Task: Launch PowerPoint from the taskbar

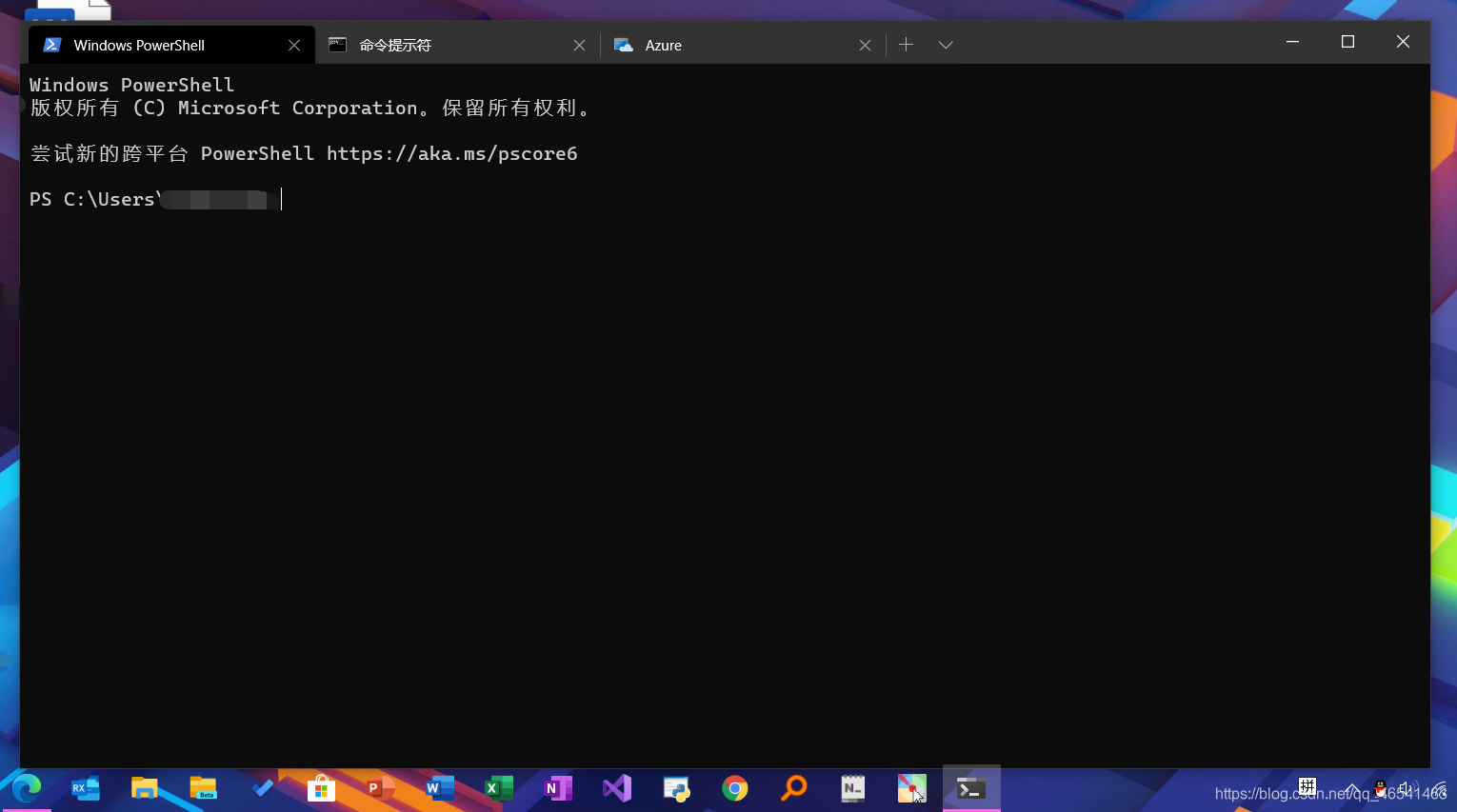Action: click(x=380, y=788)
